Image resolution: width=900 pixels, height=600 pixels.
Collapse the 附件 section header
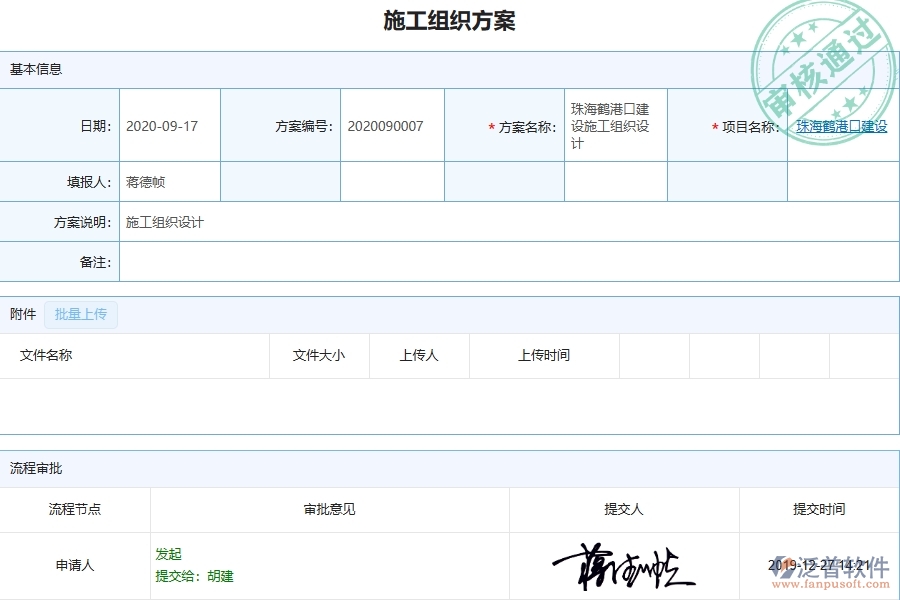[x=22, y=314]
